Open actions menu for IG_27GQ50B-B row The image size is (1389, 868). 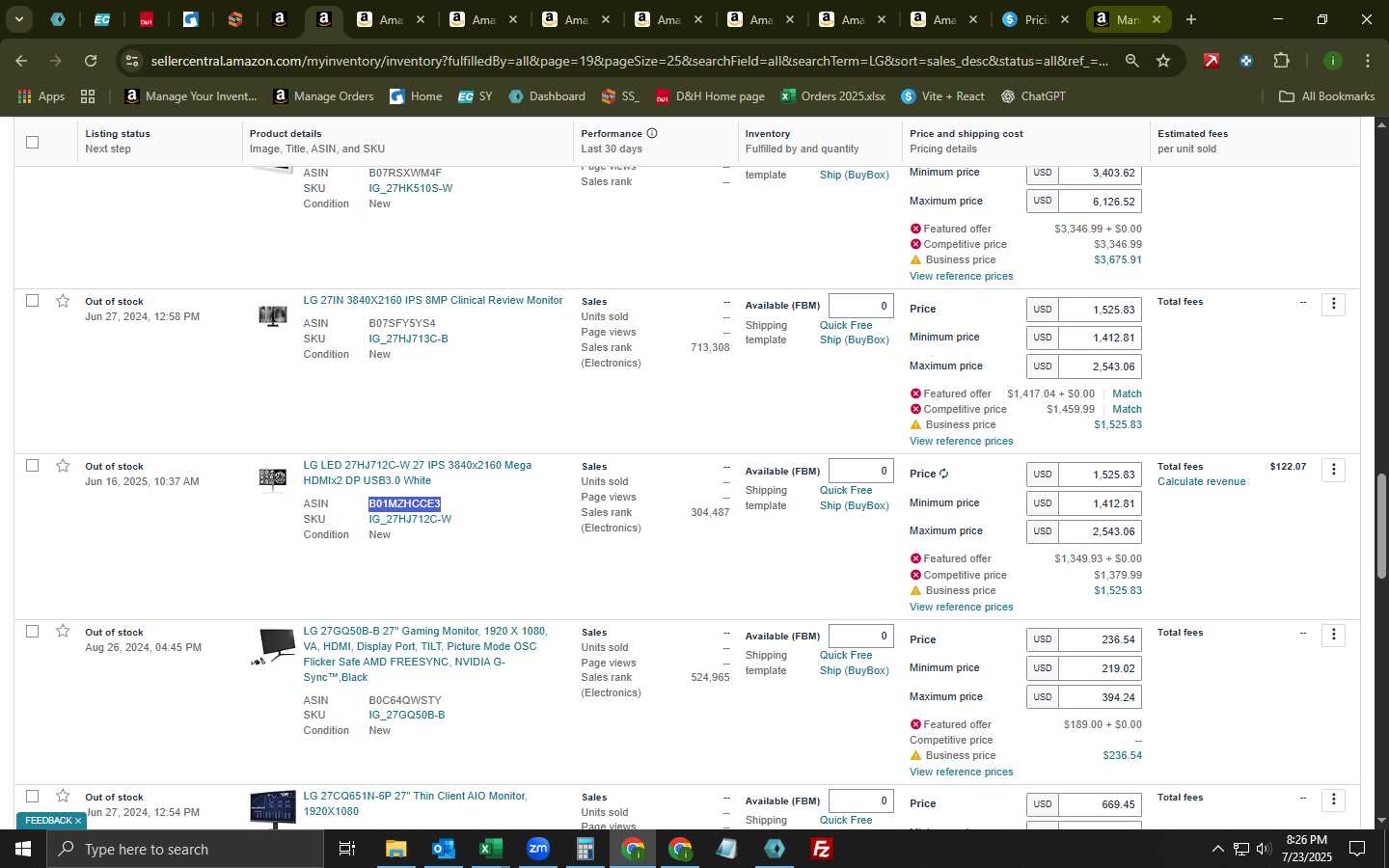(1333, 635)
